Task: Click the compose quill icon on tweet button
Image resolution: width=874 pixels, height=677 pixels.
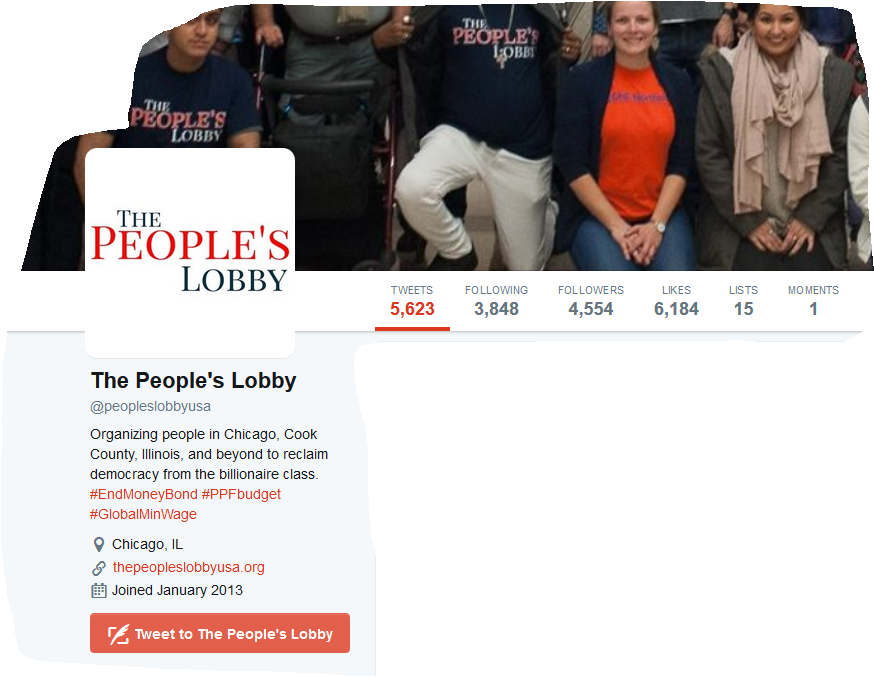Action: click(x=118, y=634)
